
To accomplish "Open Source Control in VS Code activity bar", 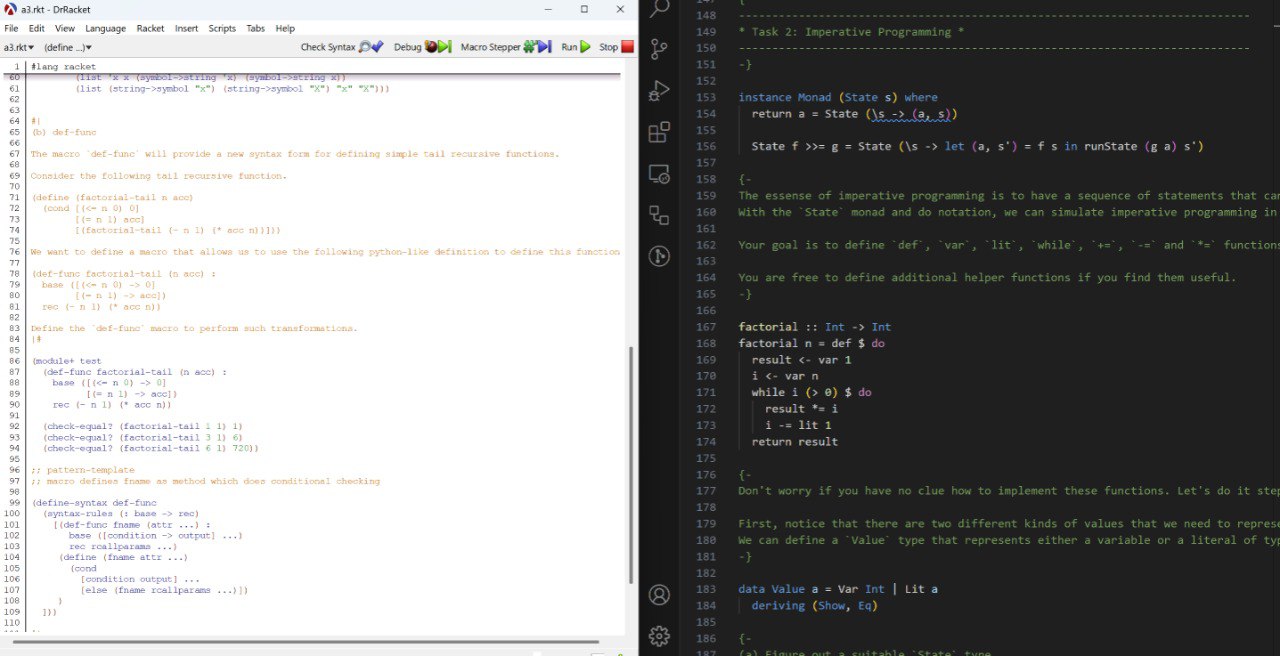I will [659, 48].
